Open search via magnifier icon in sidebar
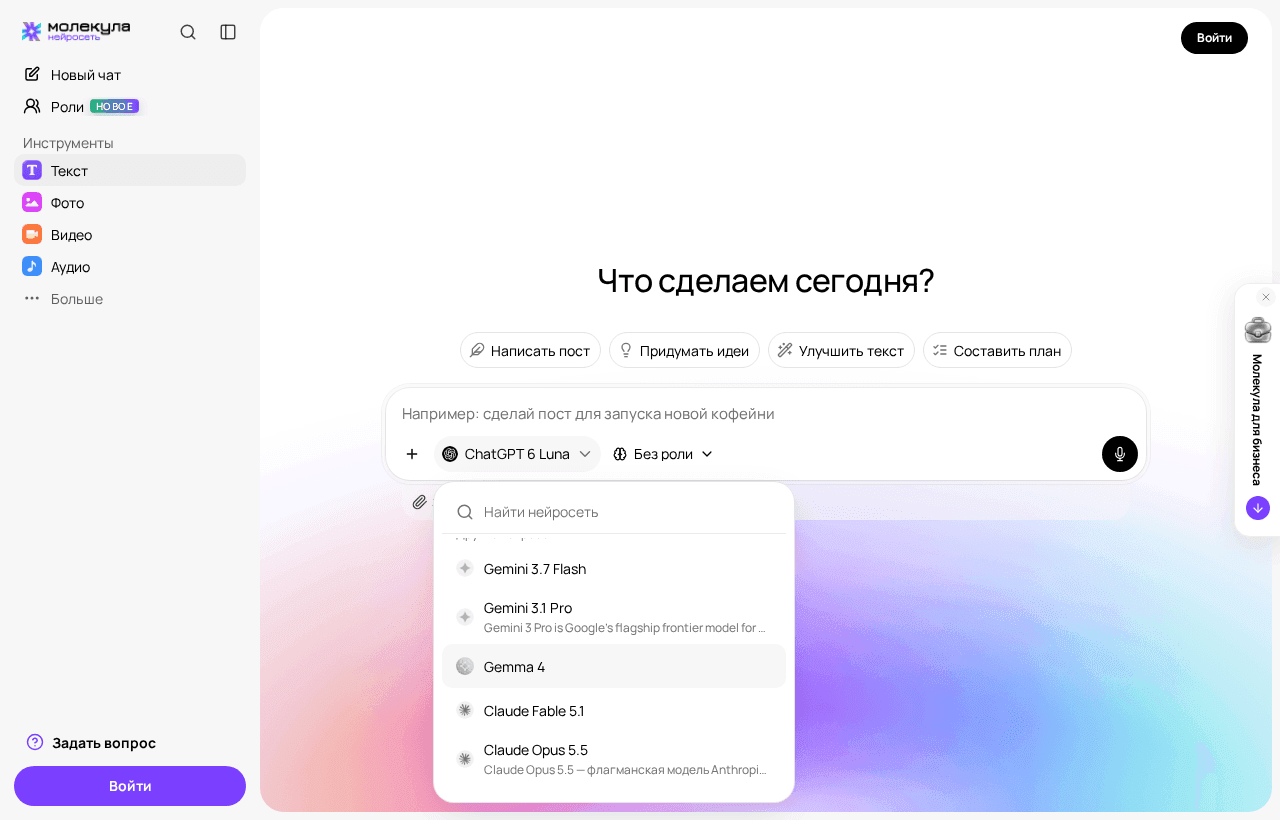This screenshot has height=820, width=1280. click(188, 32)
